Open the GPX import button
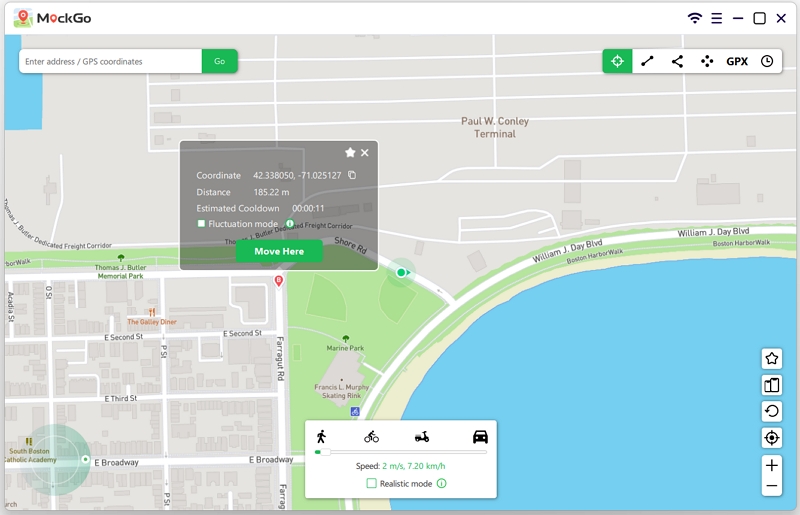This screenshot has width=800, height=515. pyautogui.click(x=737, y=61)
